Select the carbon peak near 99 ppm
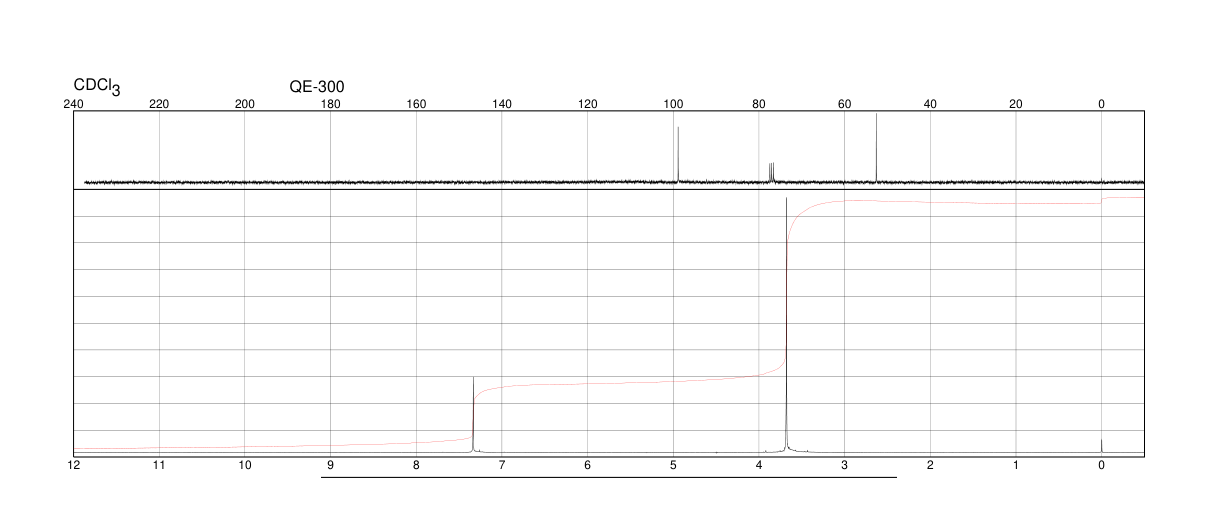Viewport: 1224px width, 528px height. click(678, 154)
